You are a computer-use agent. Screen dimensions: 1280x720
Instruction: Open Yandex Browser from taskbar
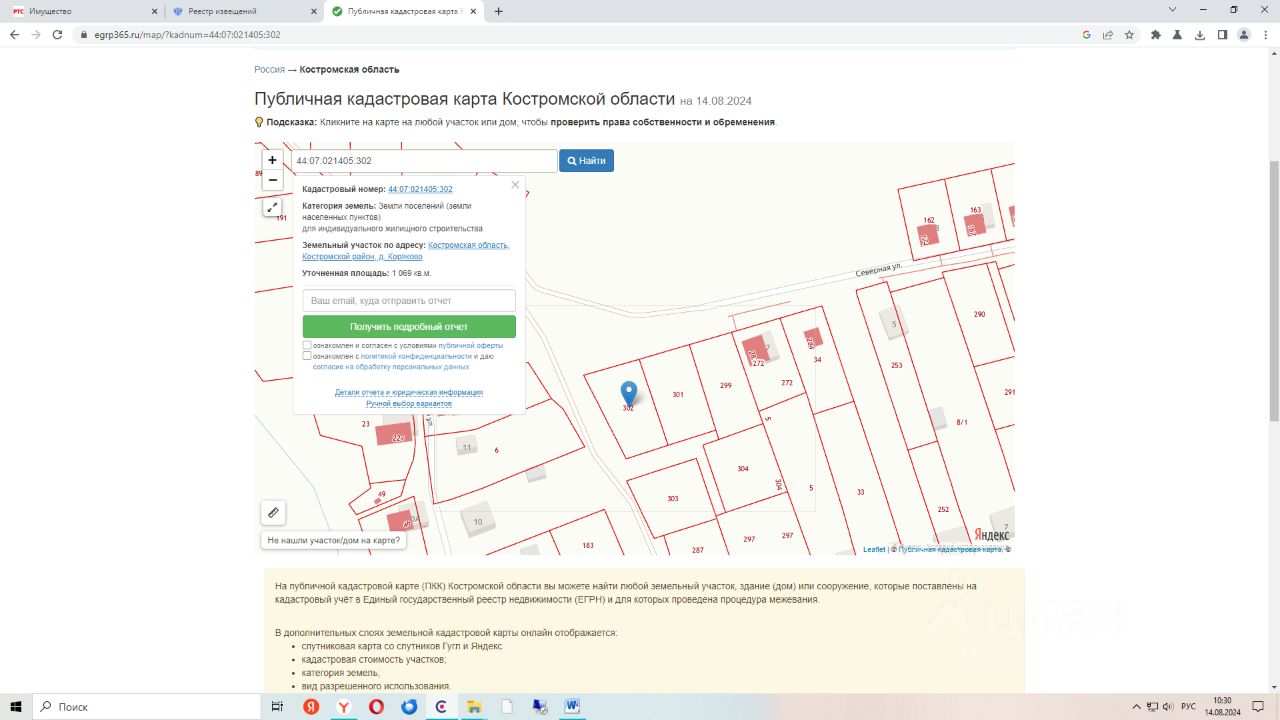click(x=343, y=707)
